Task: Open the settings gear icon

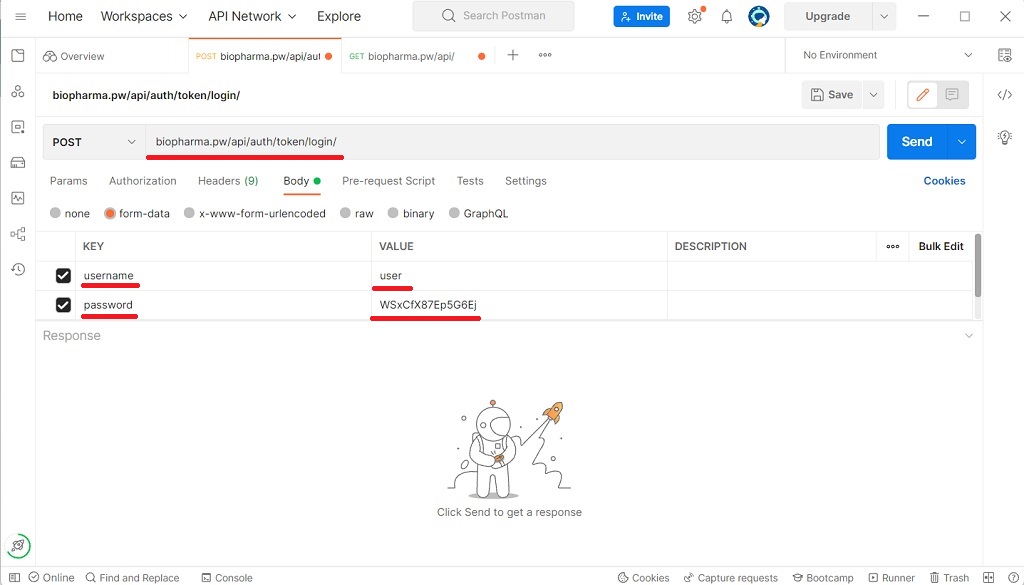Action: point(695,16)
